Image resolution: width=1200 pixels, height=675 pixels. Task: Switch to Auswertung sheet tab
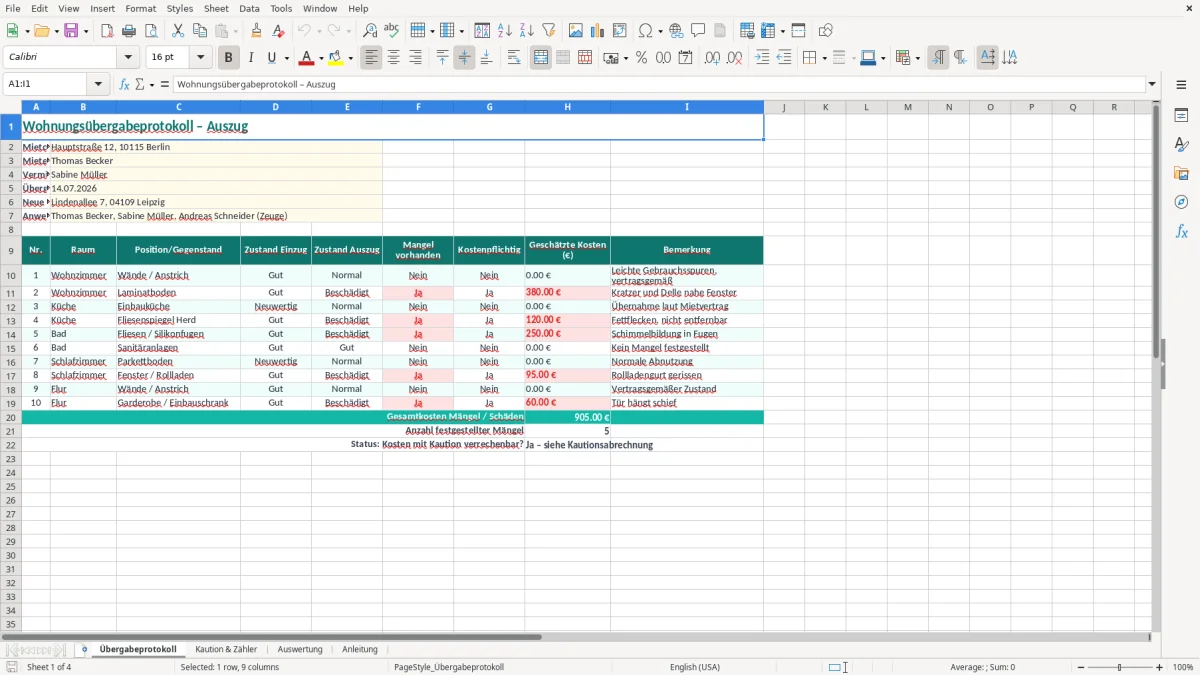coord(300,649)
